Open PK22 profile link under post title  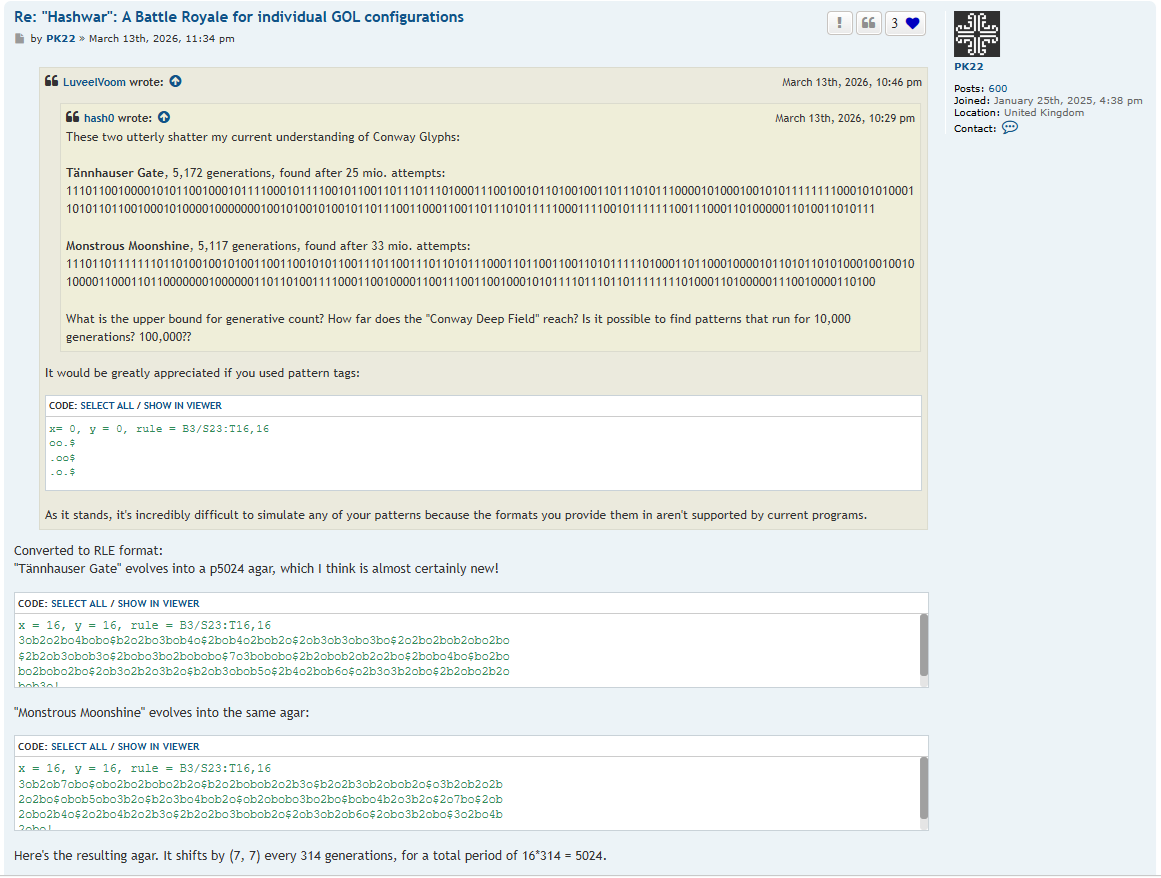(61, 38)
